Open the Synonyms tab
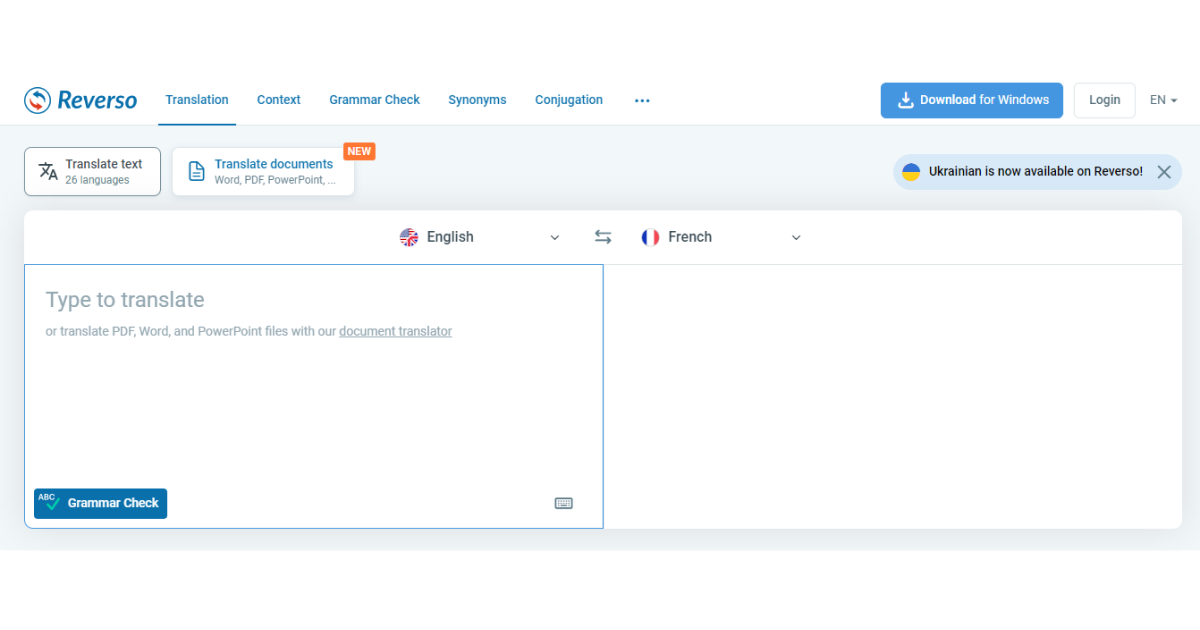Screen dimensions: 1200x630 tap(477, 100)
